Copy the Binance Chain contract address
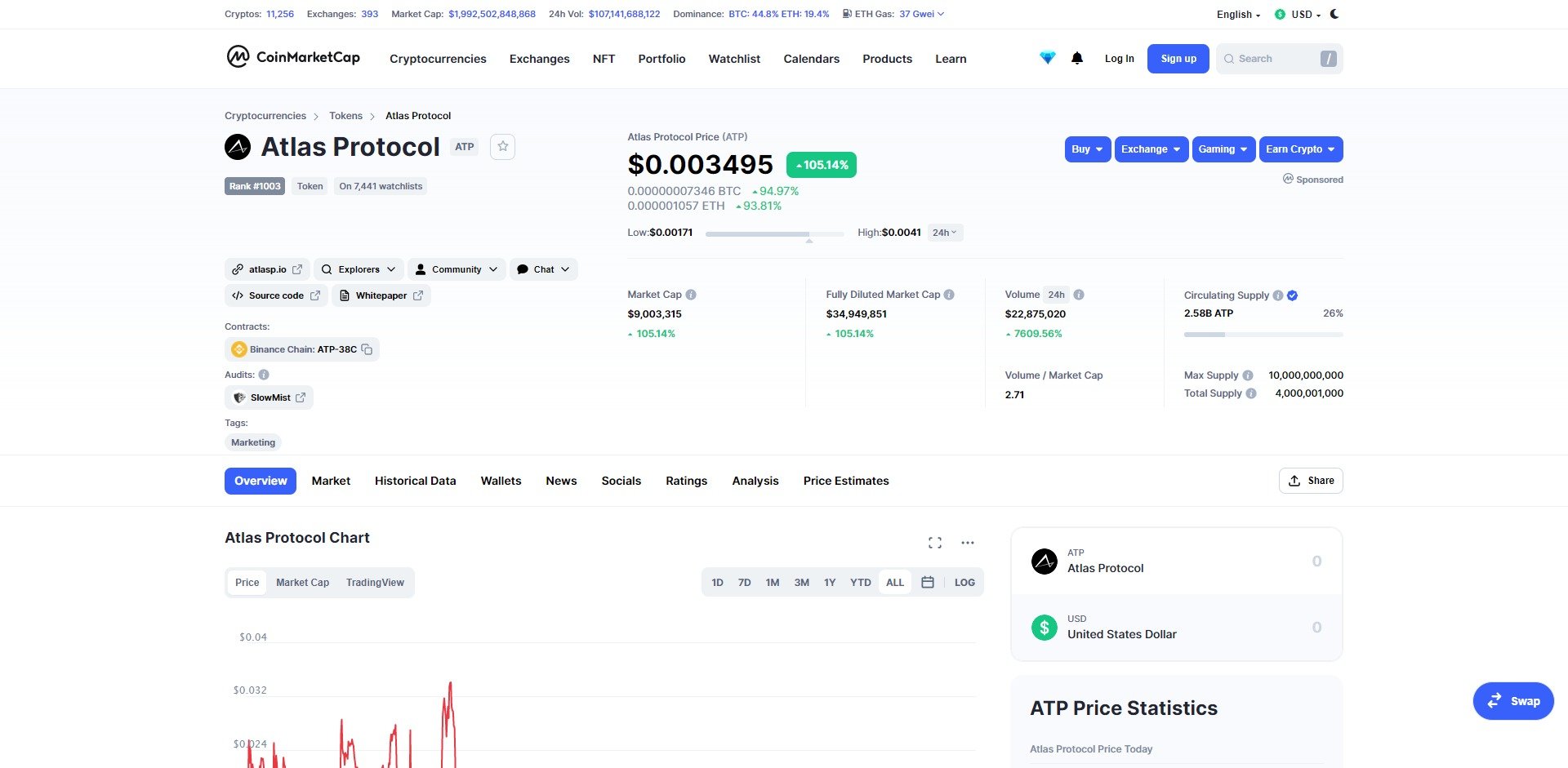Image resolution: width=1568 pixels, height=768 pixels. click(367, 349)
